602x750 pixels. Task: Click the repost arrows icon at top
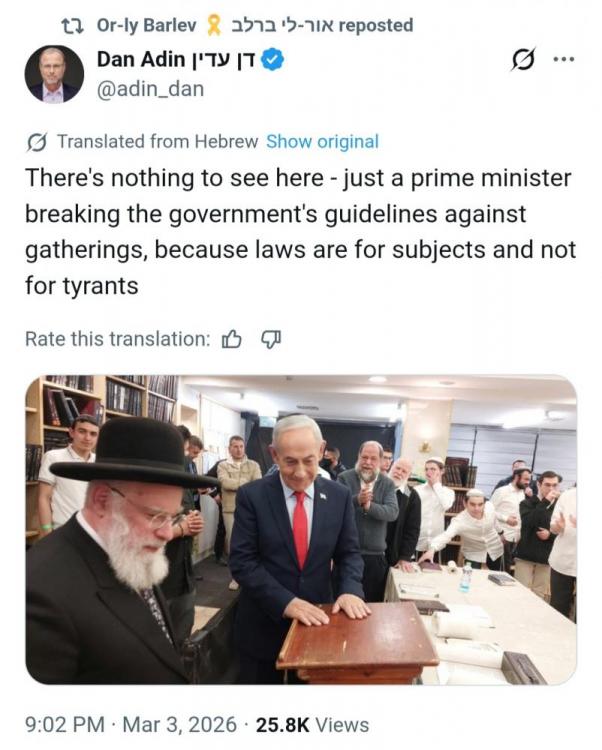[x=73, y=25]
